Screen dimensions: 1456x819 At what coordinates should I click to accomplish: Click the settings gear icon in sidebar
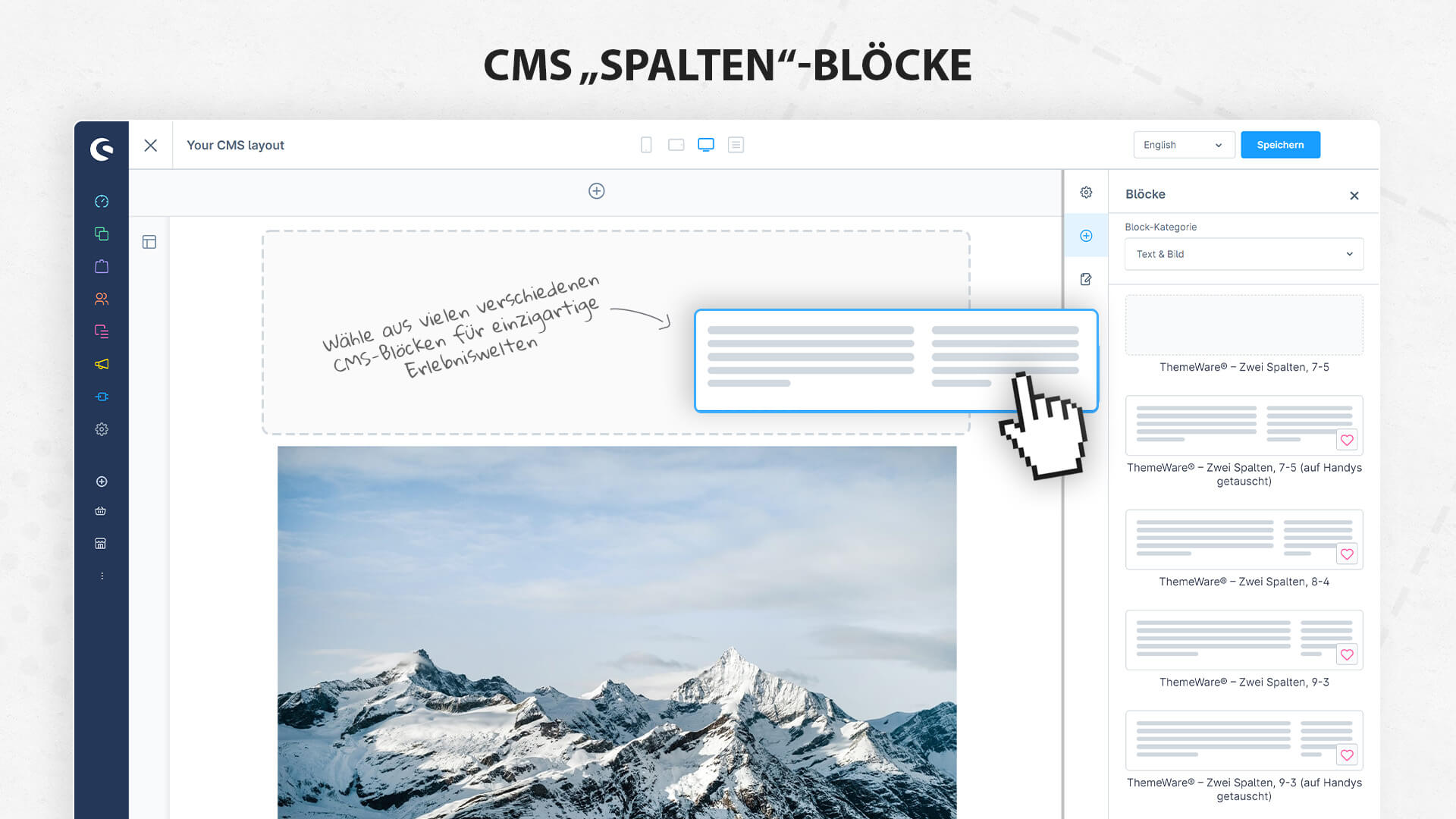(x=100, y=429)
